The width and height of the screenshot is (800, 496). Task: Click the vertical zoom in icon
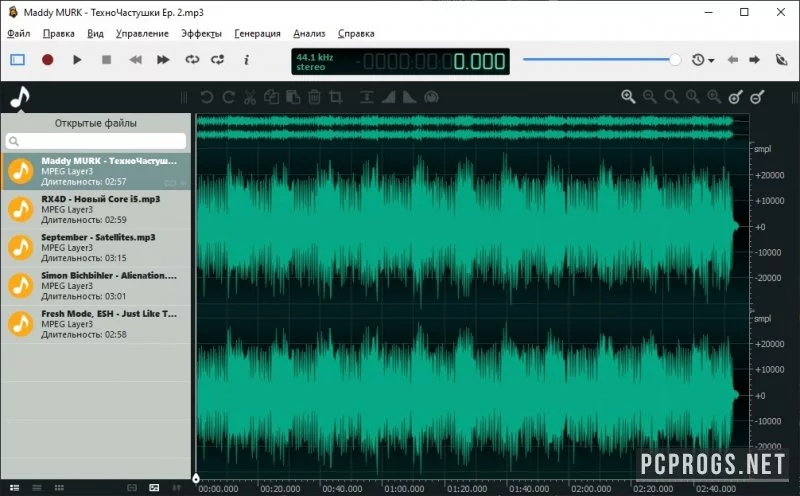pos(735,97)
